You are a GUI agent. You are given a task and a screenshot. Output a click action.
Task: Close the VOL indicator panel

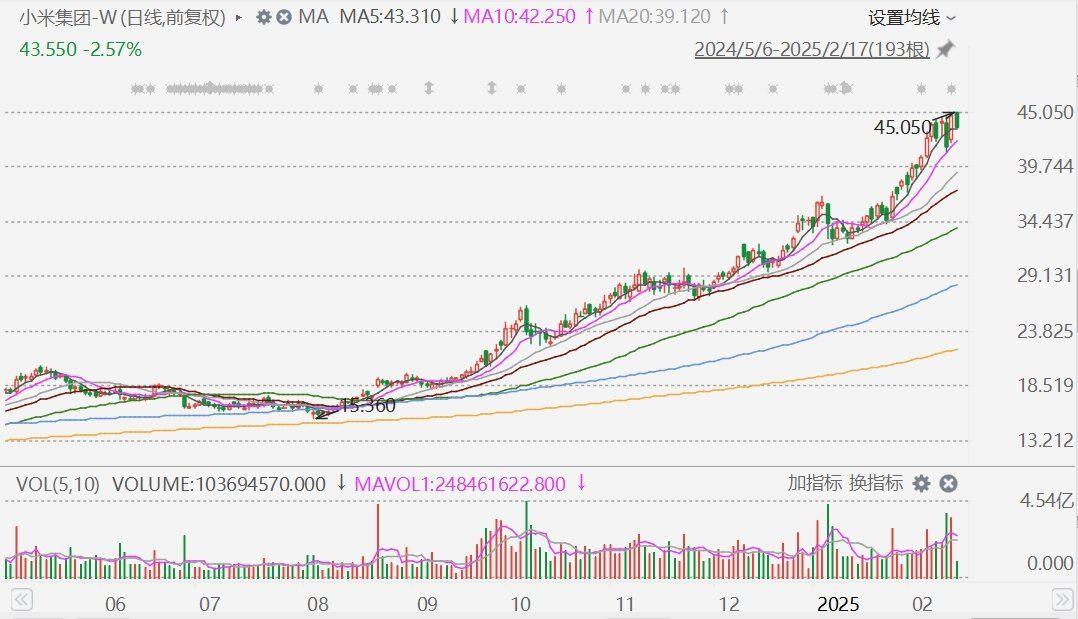pyautogui.click(x=948, y=484)
